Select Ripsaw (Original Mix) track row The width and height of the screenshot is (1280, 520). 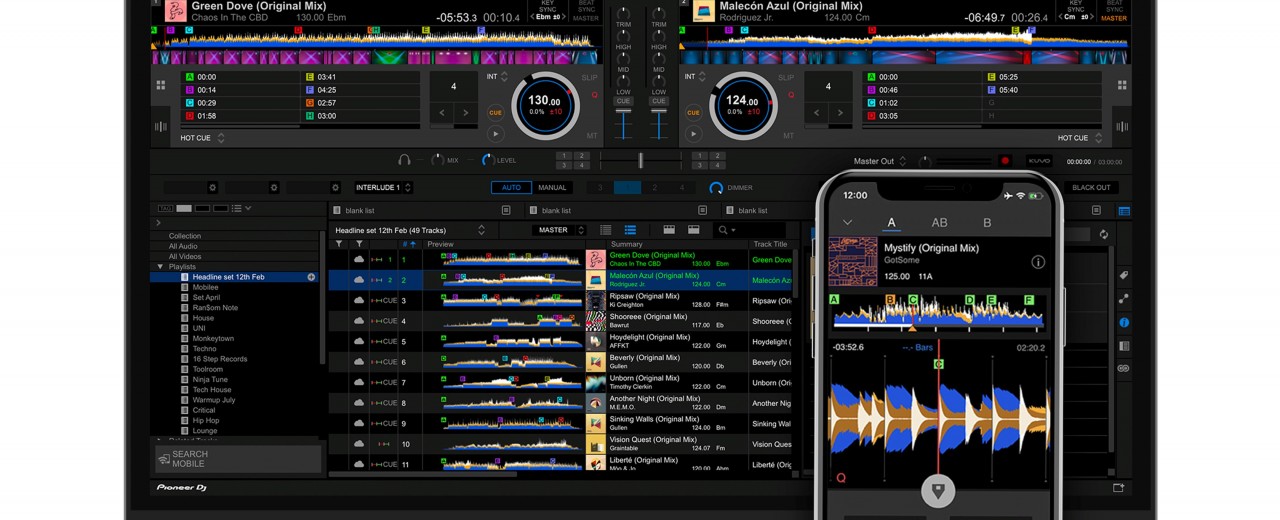(x=560, y=301)
